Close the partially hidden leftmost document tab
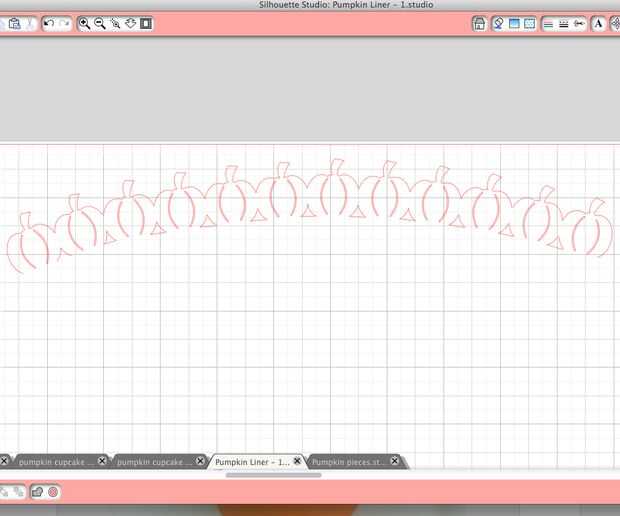Viewport: 620px width, 516px height. click(4, 461)
